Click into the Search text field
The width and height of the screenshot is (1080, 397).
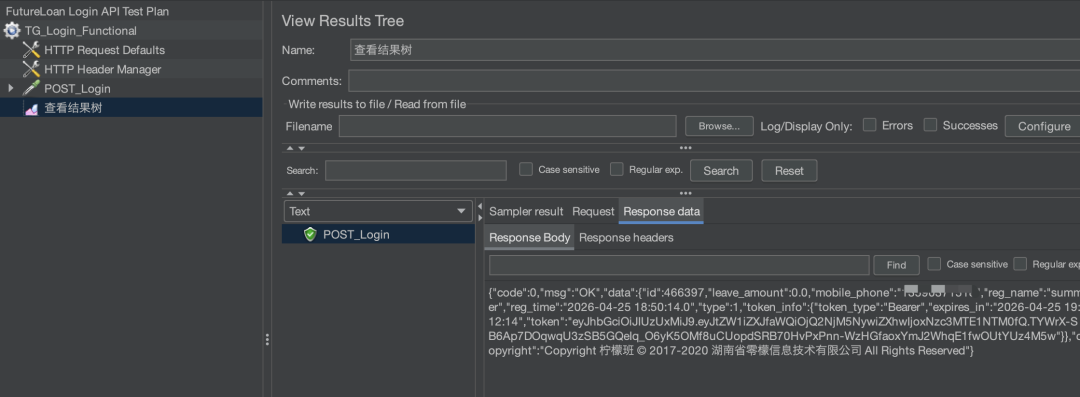[416, 170]
